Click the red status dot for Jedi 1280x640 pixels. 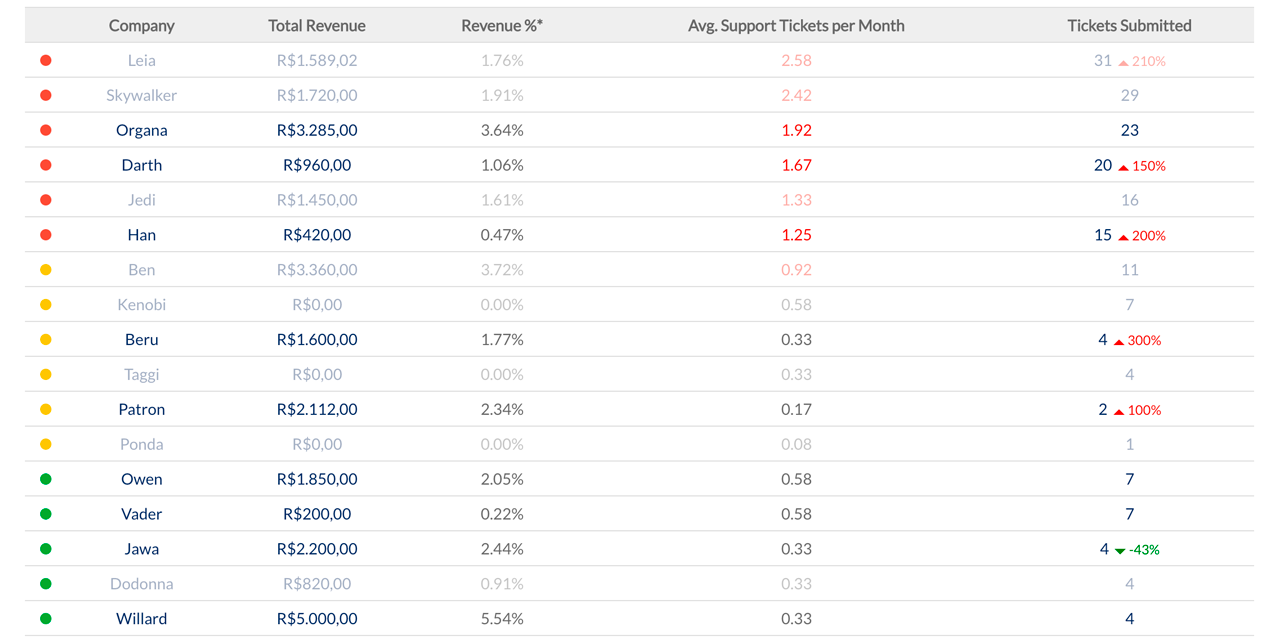pos(45,200)
